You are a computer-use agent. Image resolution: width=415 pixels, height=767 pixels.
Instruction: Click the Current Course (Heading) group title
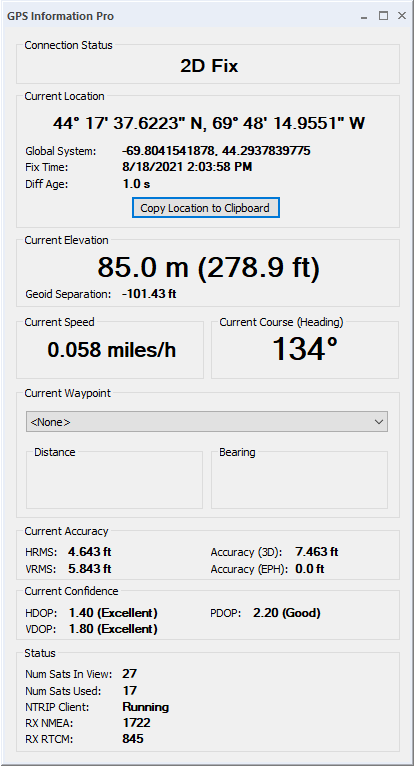pyautogui.click(x=281, y=322)
